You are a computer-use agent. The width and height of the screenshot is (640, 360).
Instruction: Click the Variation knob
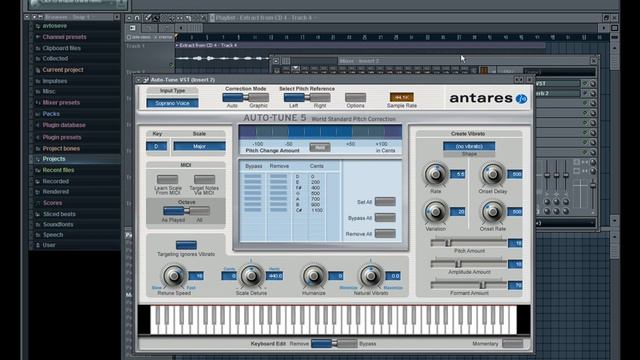pos(436,211)
